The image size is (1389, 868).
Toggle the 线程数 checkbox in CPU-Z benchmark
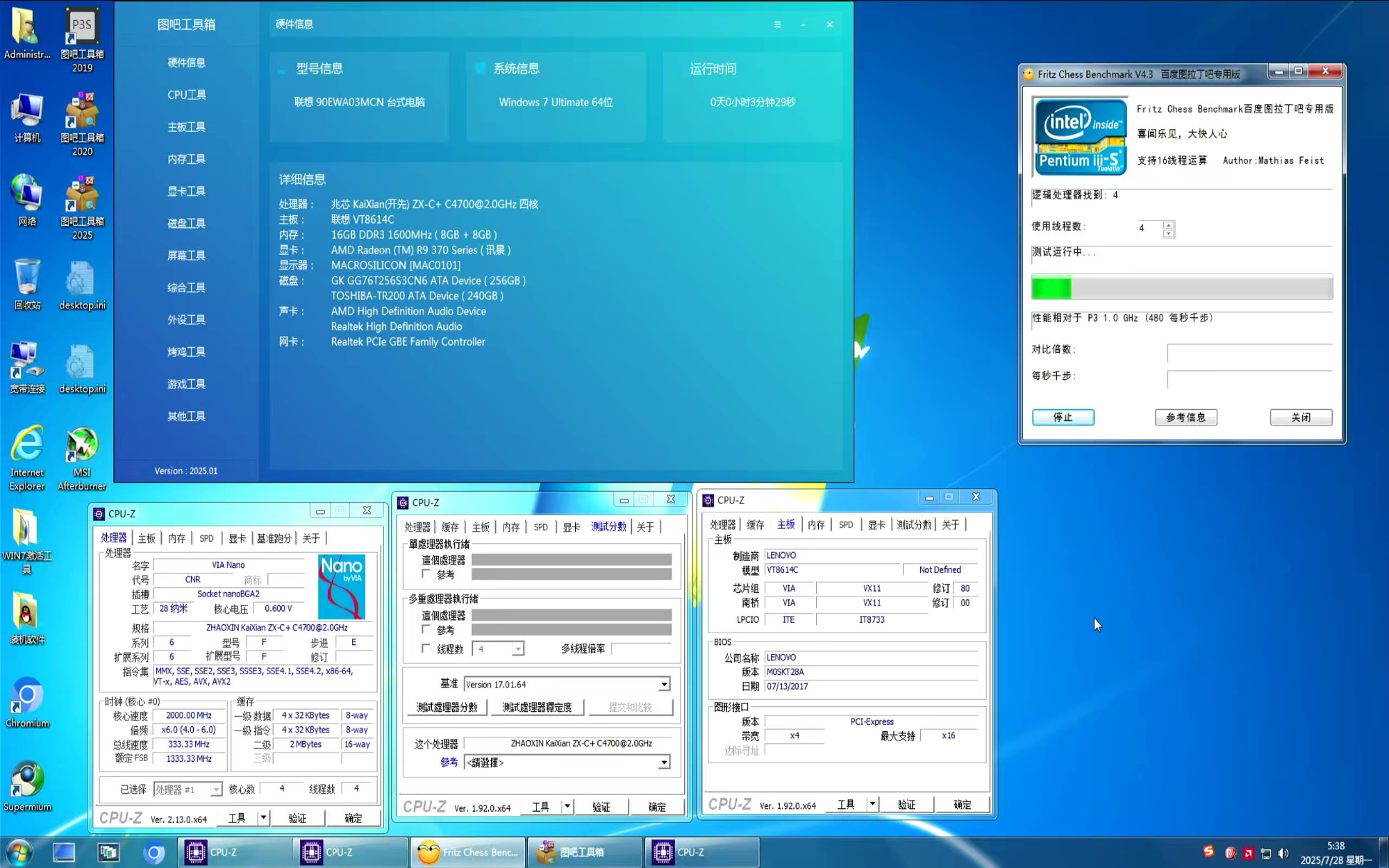coord(426,648)
